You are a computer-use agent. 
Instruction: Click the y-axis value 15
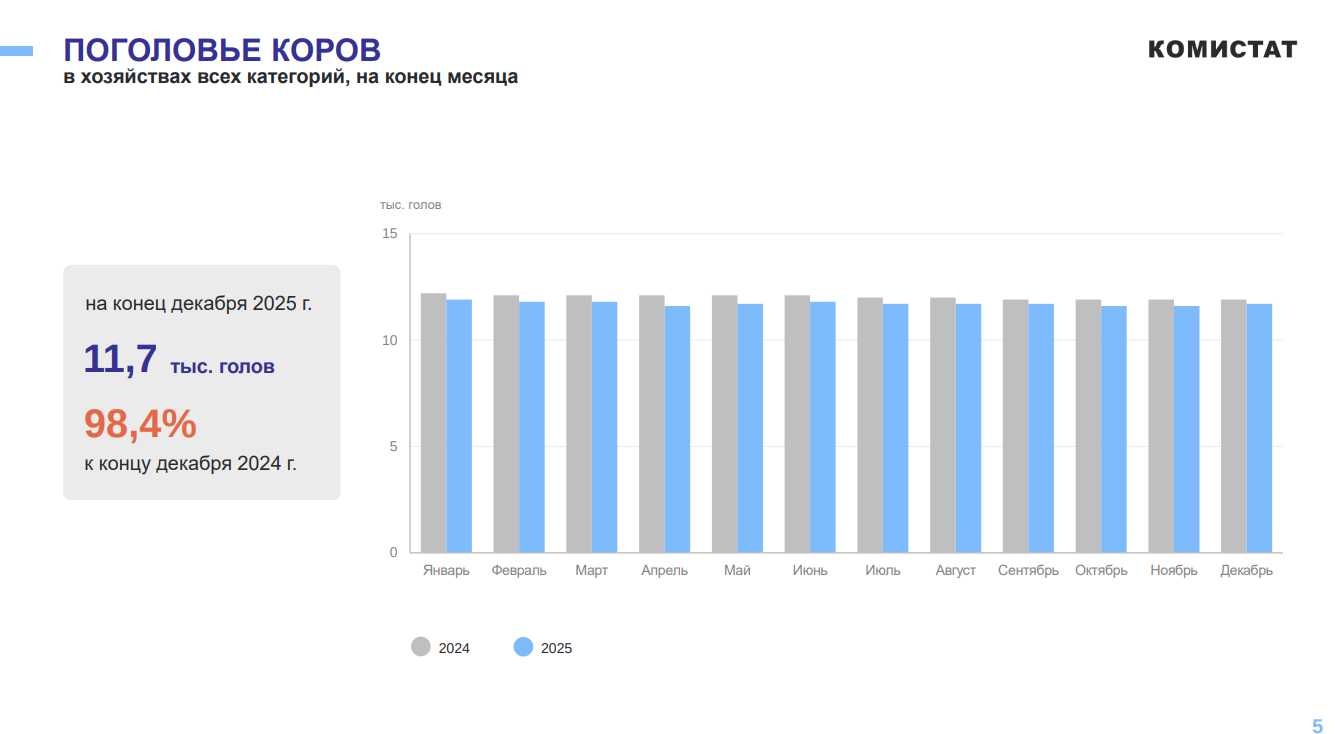point(389,234)
